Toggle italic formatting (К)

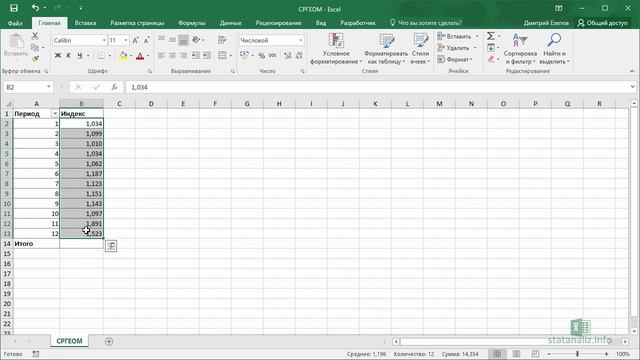(69, 56)
